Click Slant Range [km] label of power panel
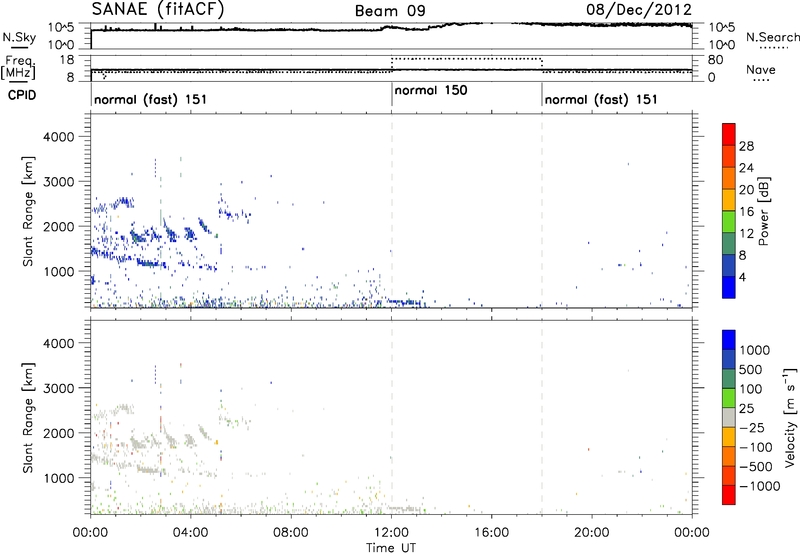800x554 pixels. coord(28,211)
